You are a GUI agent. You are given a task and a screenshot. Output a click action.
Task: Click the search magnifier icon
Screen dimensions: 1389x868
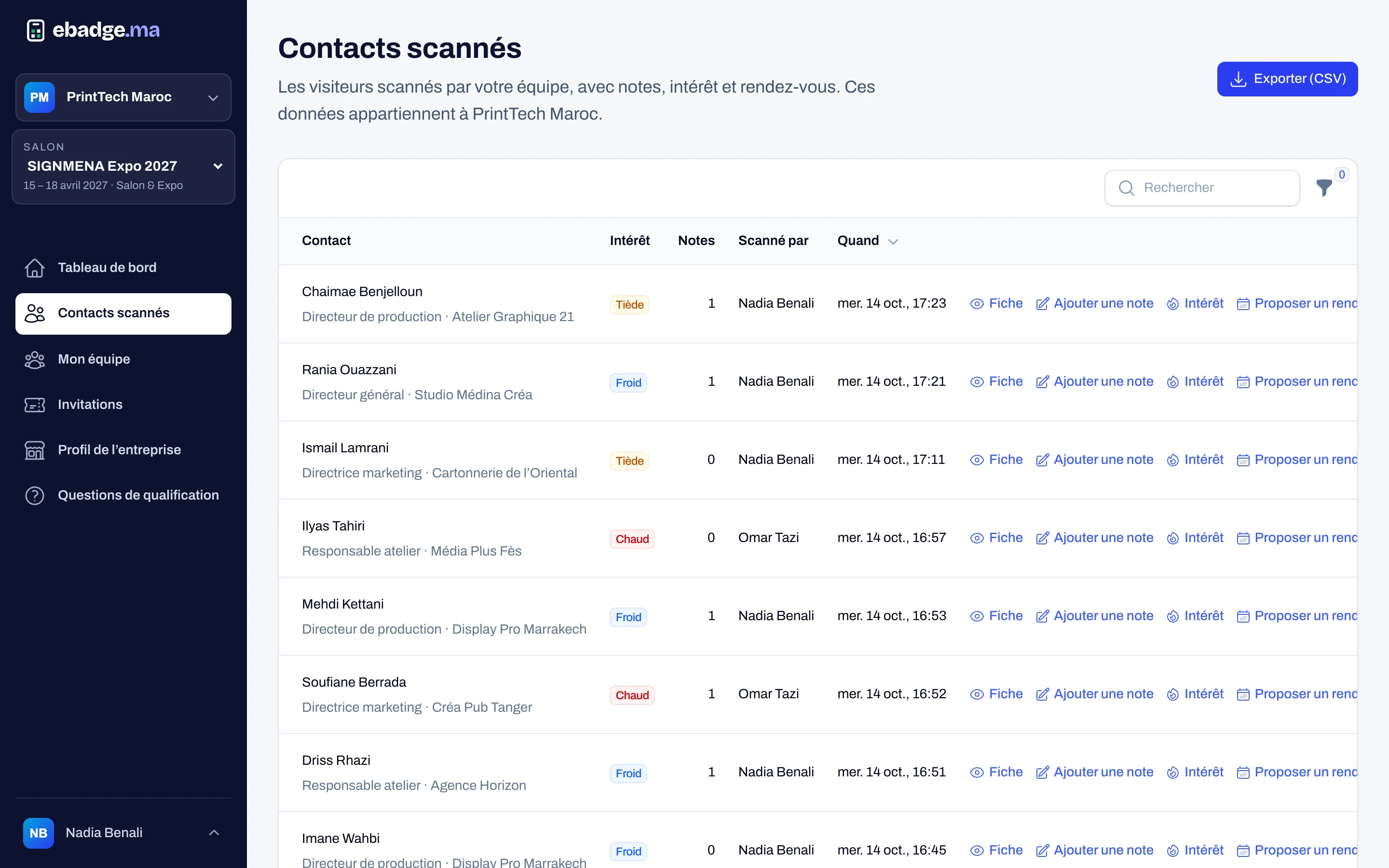tap(1126, 188)
